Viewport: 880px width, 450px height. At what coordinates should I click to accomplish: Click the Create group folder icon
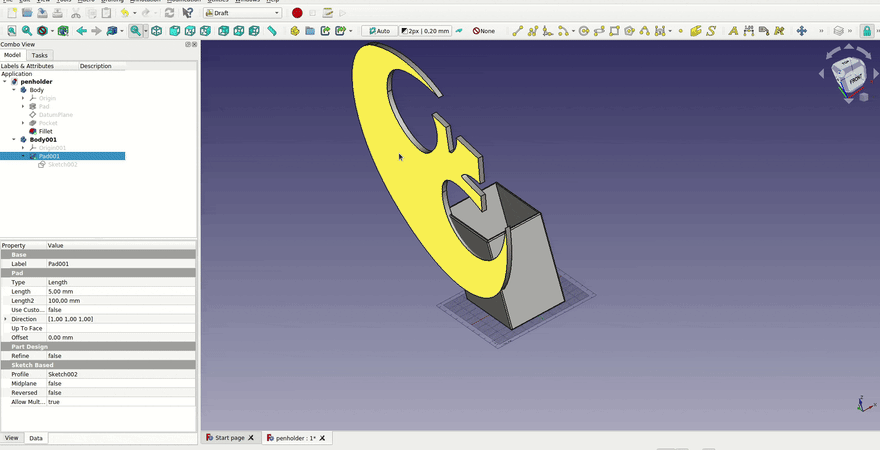(x=310, y=31)
